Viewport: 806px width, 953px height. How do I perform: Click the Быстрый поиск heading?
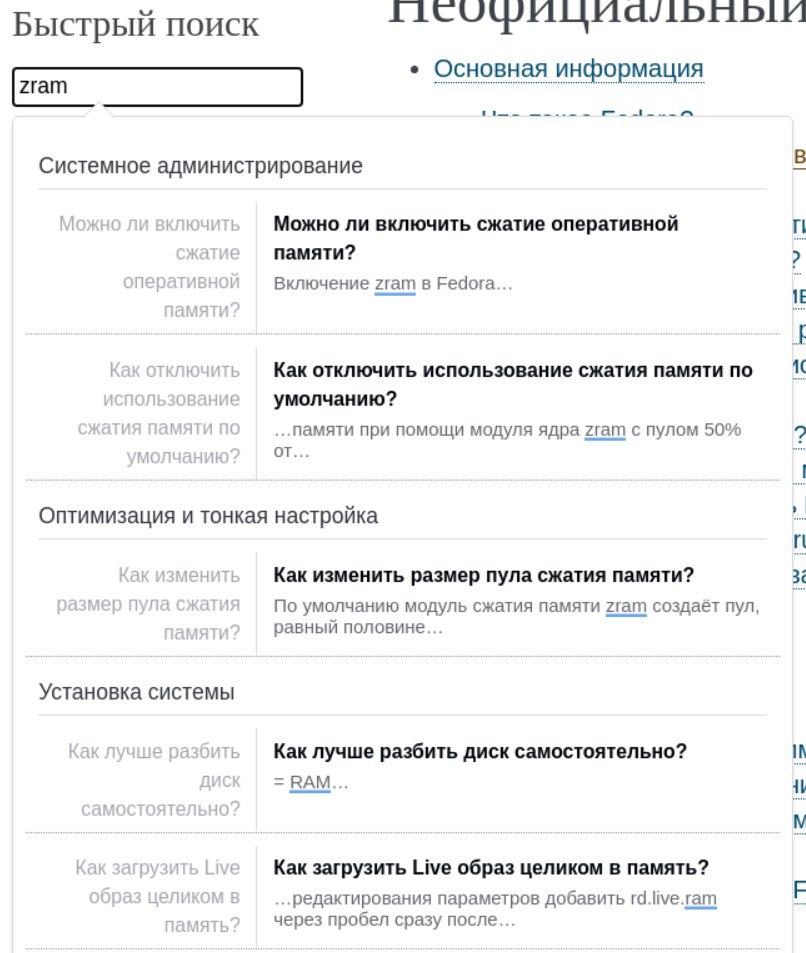[x=136, y=25]
